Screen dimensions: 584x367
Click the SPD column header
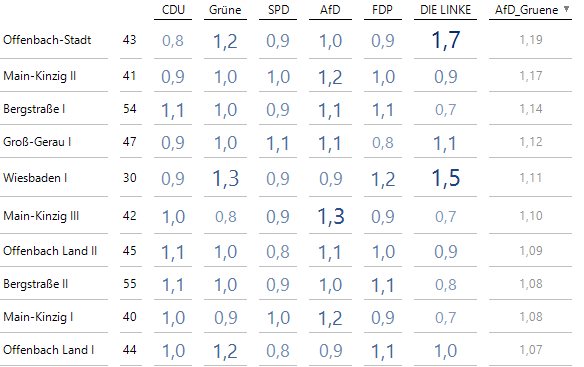[278, 10]
